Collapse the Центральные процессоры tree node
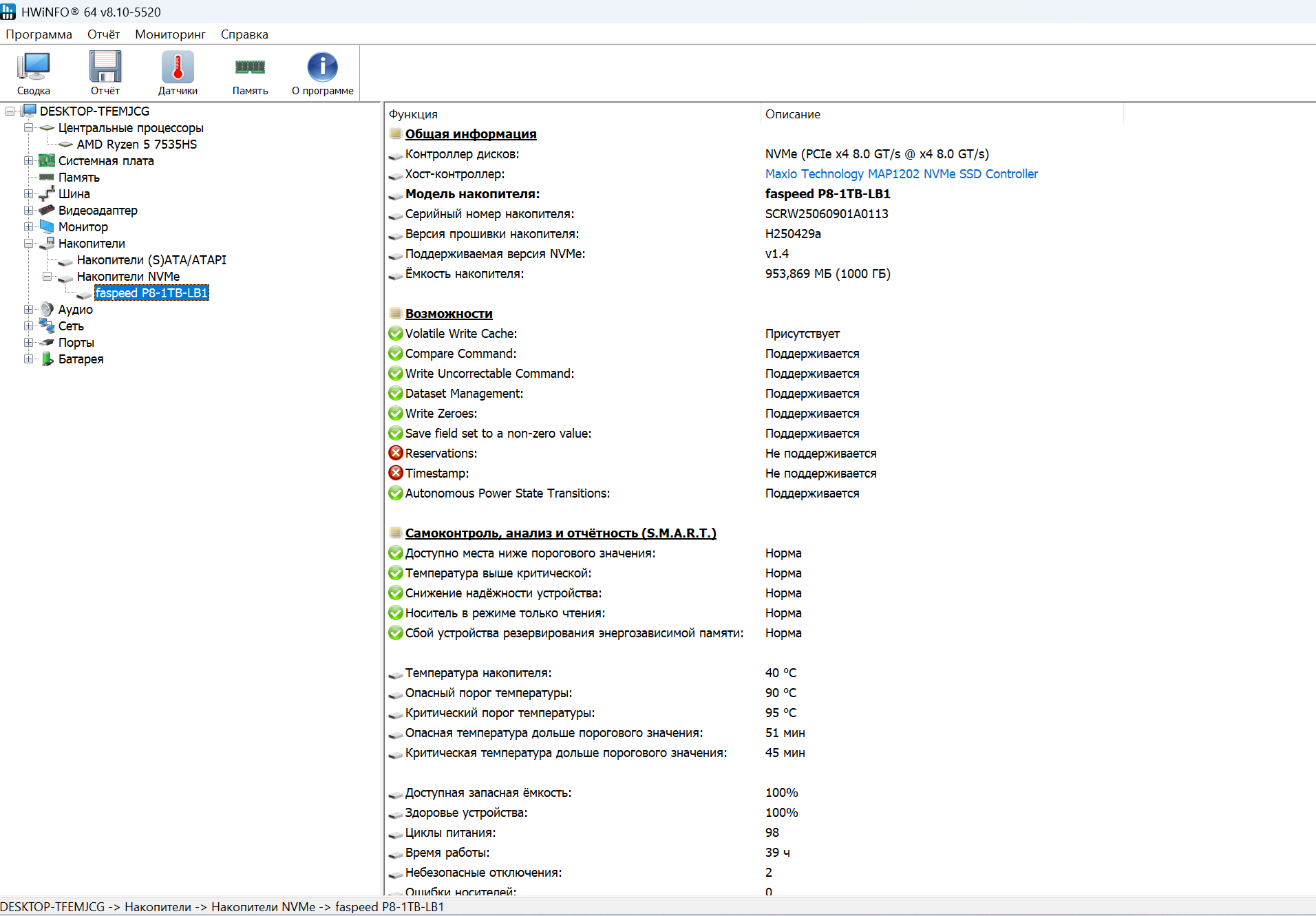1316x916 pixels. (28, 127)
